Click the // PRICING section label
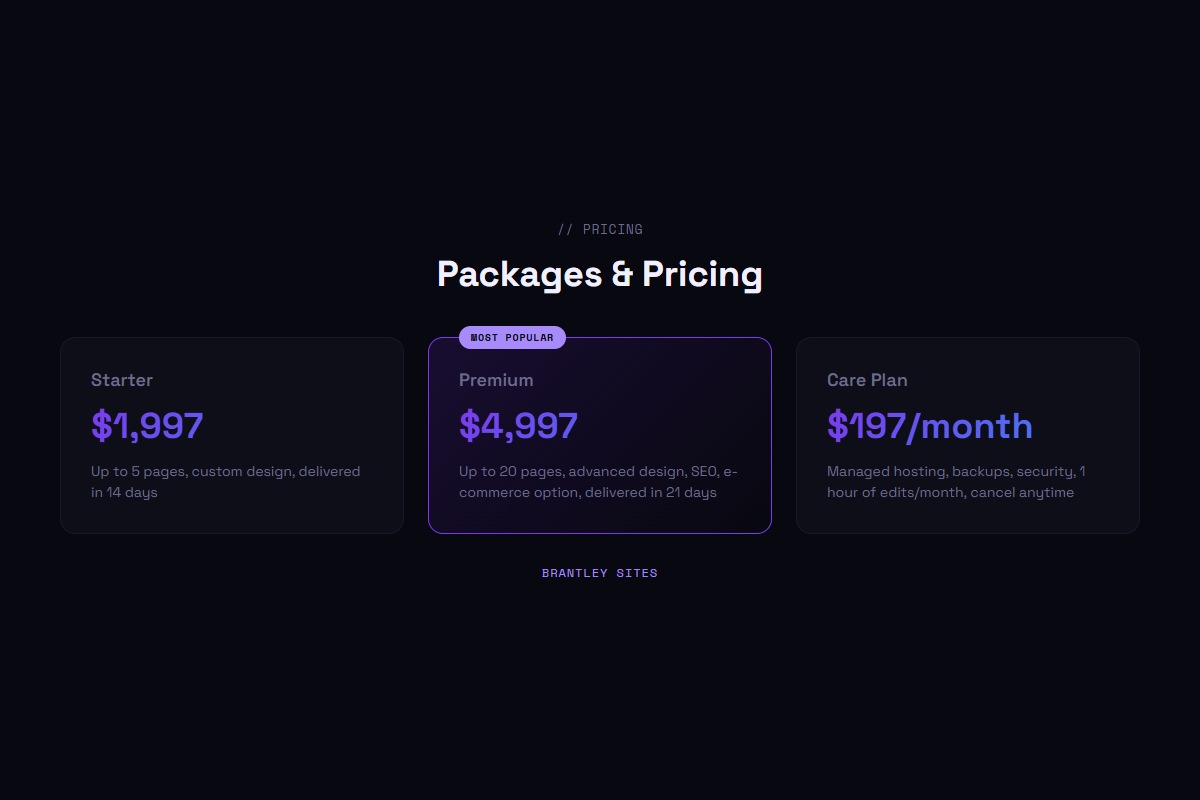This screenshot has width=1200, height=800. tap(599, 229)
